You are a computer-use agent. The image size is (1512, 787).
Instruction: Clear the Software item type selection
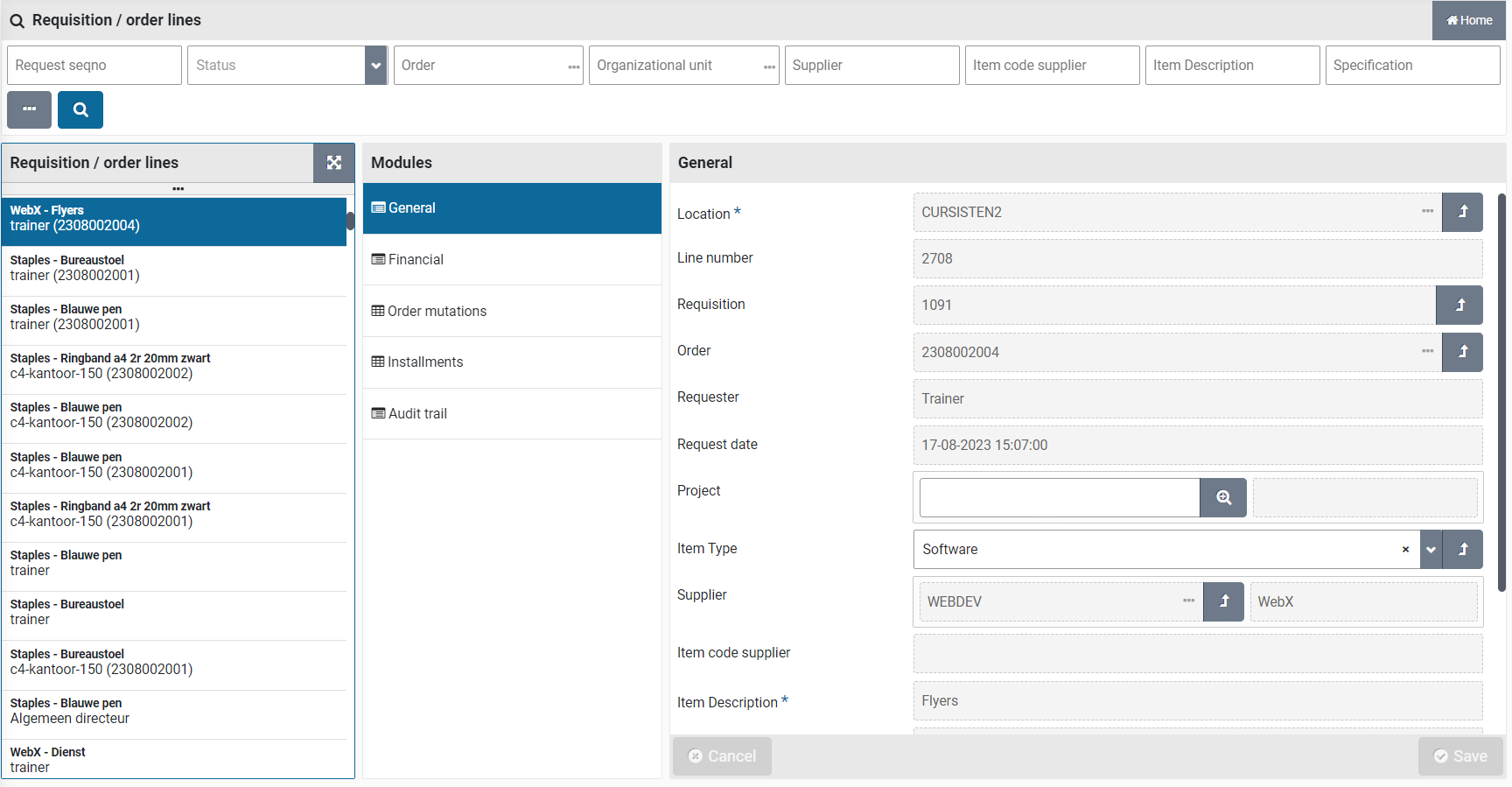pos(1405,550)
